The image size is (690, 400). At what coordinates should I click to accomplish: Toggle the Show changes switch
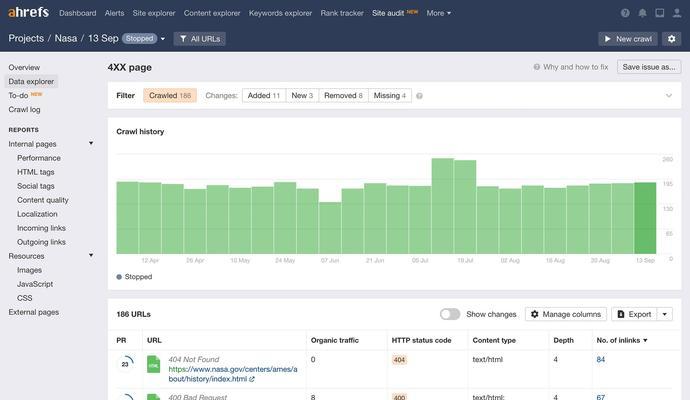[450, 314]
